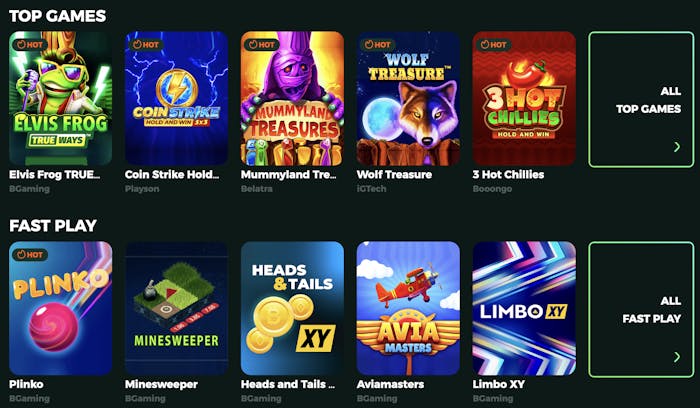Screen dimensions: 700x408
Task: Click the HOT badge on Elvis Frog
Action: tap(30, 45)
